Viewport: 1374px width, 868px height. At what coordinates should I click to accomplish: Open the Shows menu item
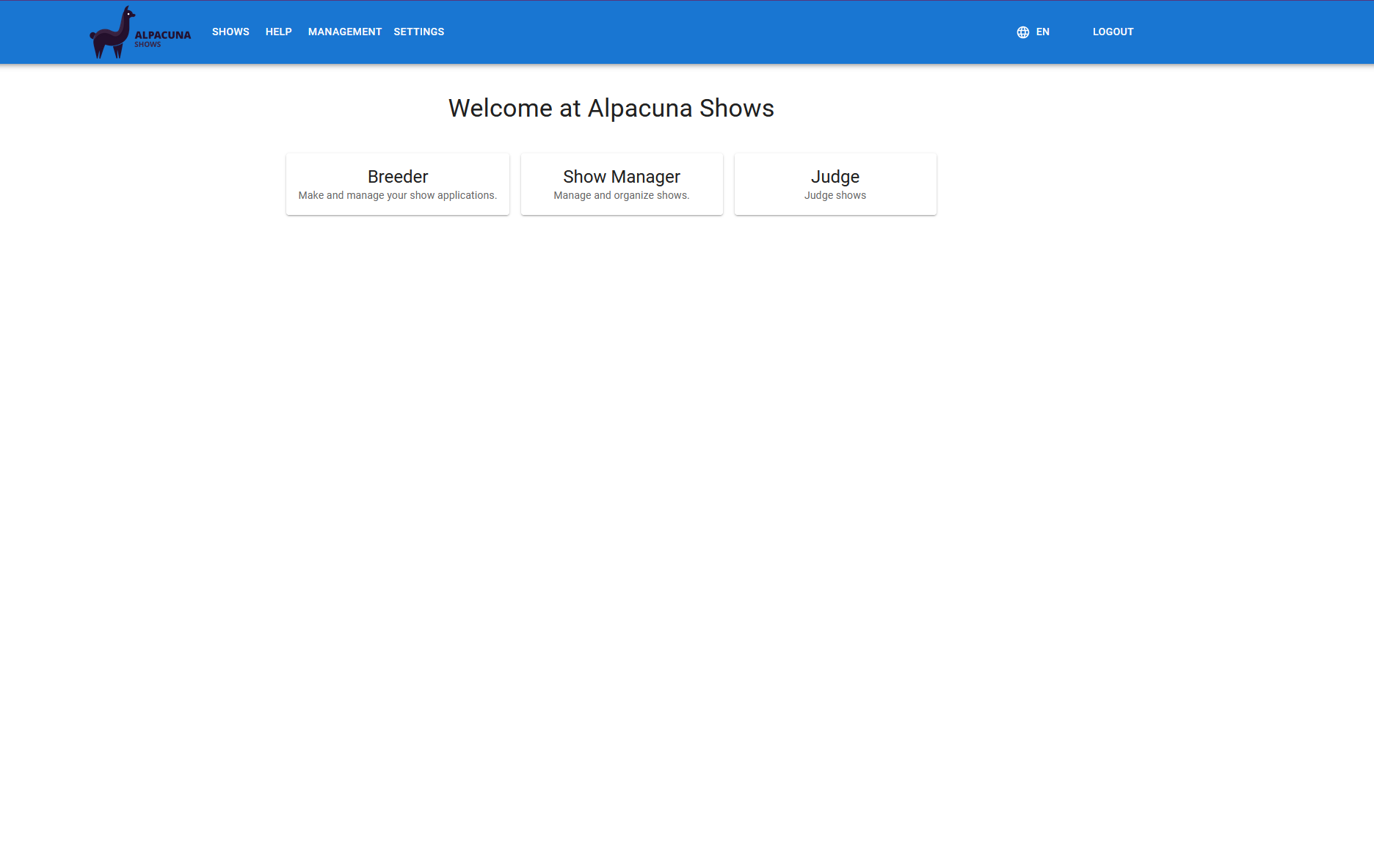coord(230,32)
